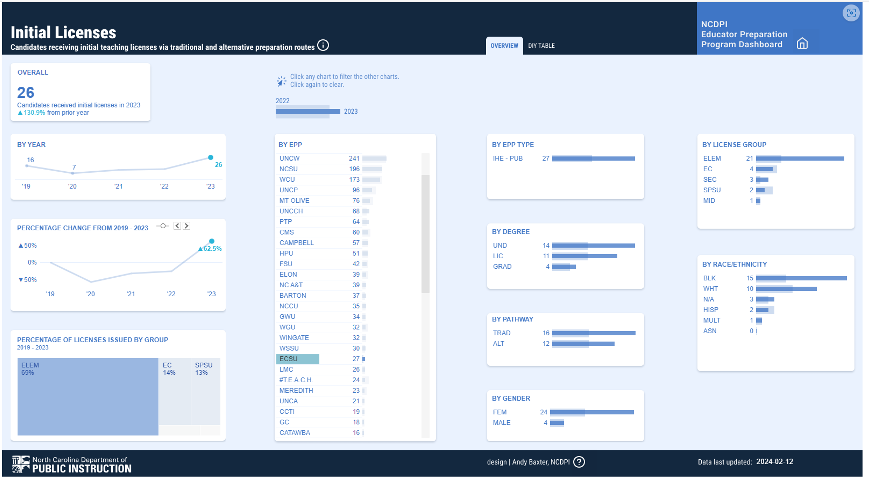Select the highlighted ECSU row in By EPP
This screenshot has width=870, height=478.
coord(298,358)
